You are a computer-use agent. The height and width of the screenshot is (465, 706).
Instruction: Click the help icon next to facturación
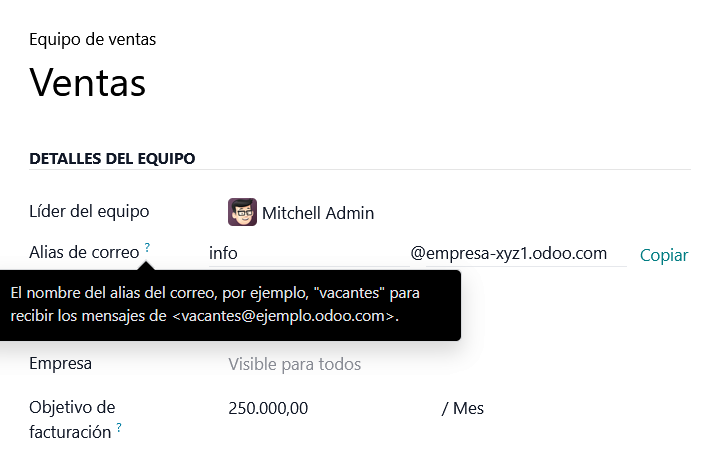pos(119,427)
